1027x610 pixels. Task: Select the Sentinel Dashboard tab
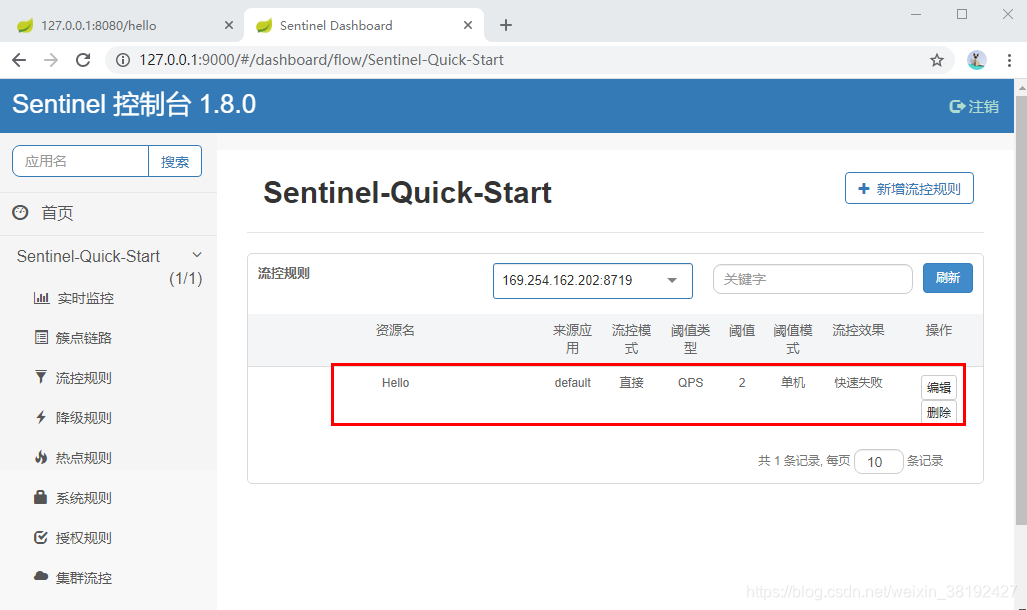(364, 25)
